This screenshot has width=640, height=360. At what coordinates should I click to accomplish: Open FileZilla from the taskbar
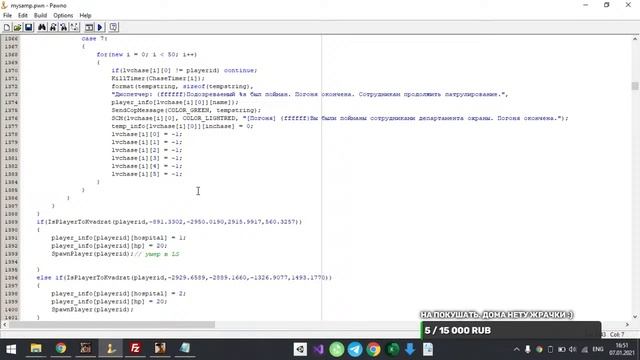click(135, 349)
